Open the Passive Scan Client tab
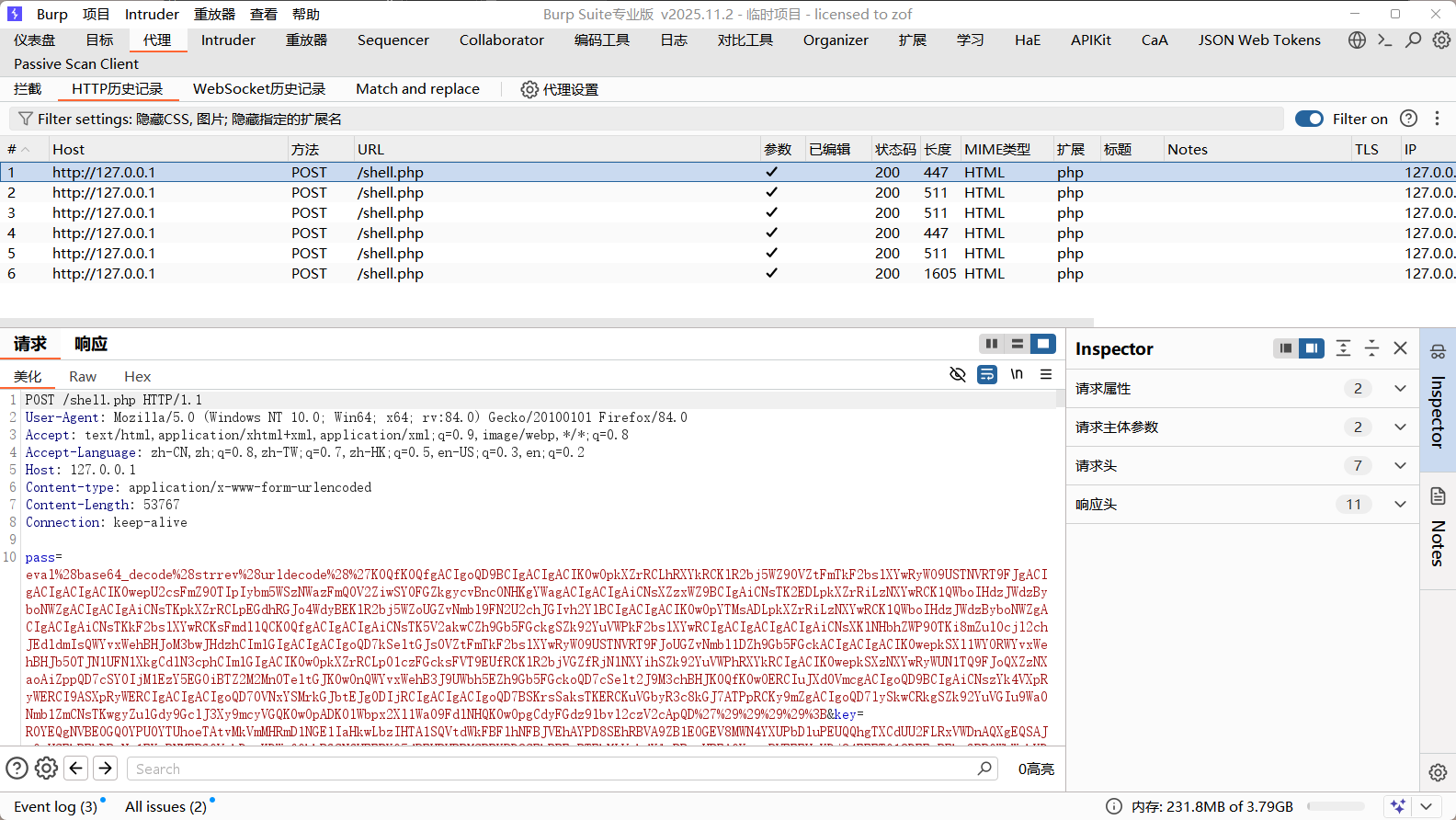Image resolution: width=1456 pixels, height=820 pixels. (76, 63)
